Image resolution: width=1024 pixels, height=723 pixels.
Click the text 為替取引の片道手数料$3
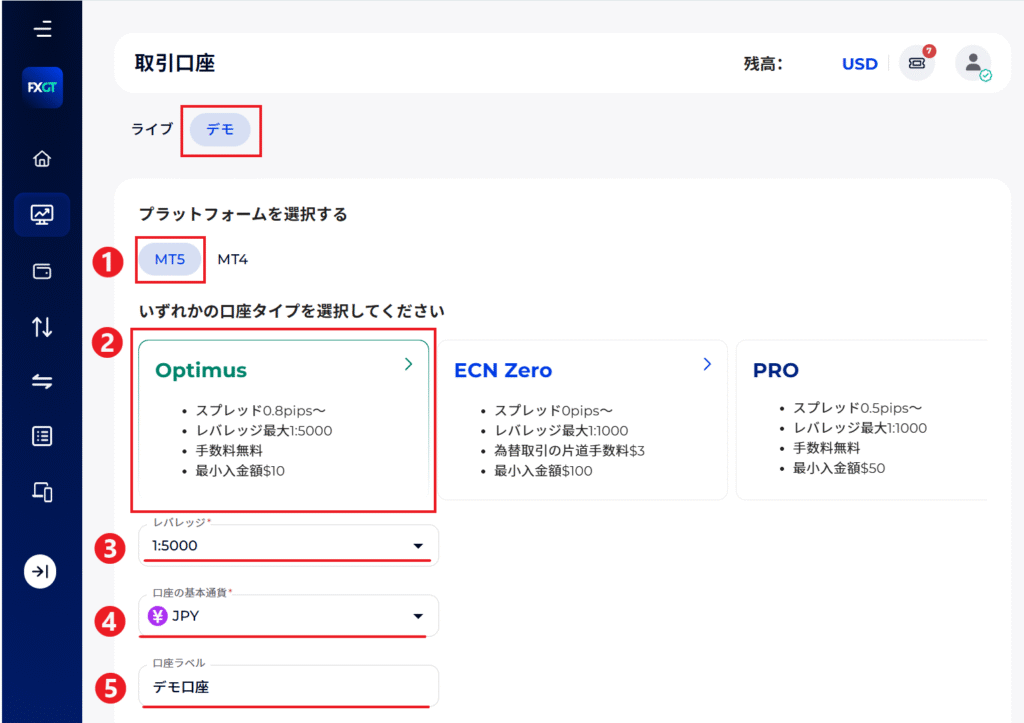click(x=569, y=451)
